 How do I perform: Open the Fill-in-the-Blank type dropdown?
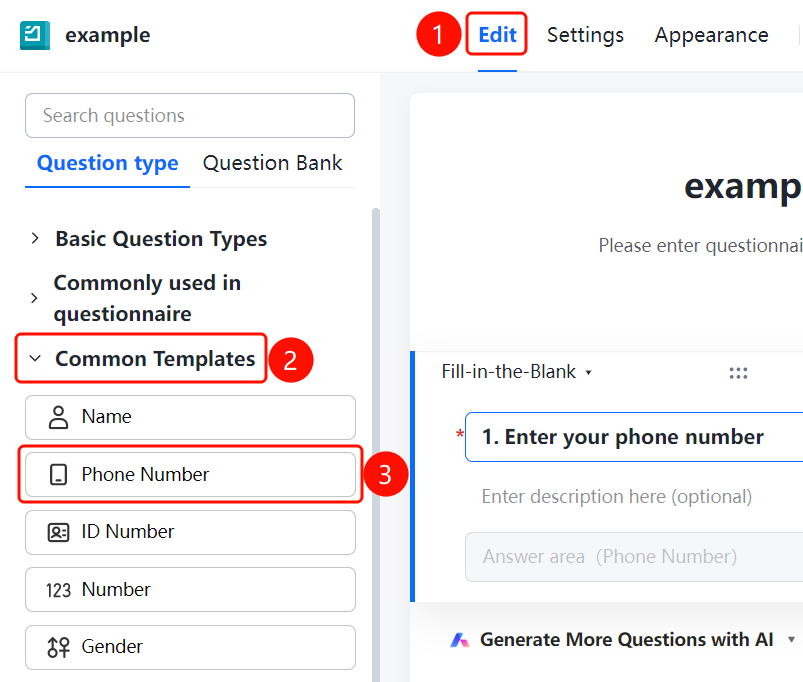coord(517,372)
